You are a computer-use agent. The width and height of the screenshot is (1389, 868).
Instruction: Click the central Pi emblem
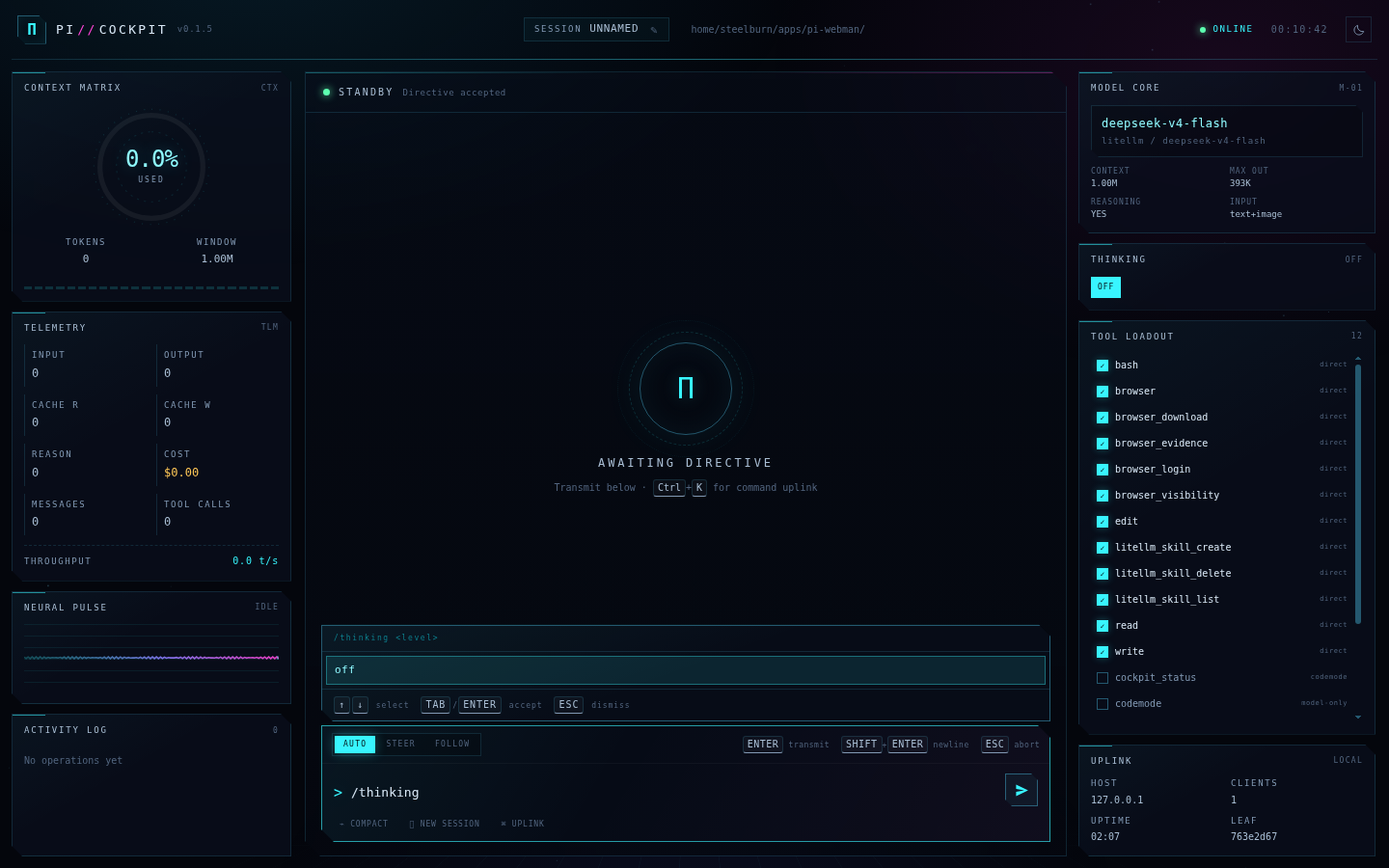tap(686, 389)
